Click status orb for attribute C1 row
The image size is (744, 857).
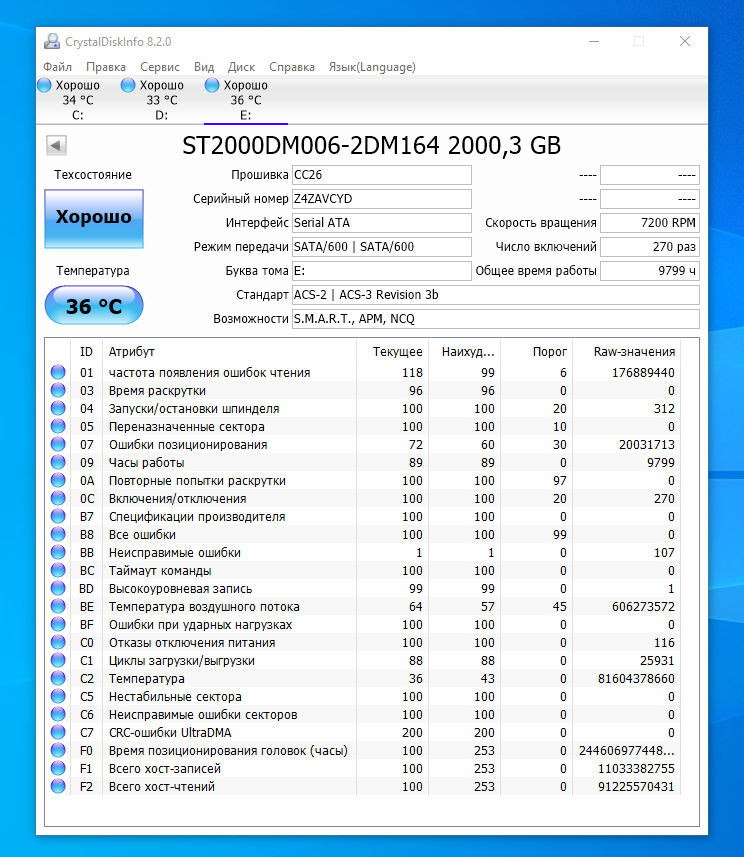coord(58,660)
